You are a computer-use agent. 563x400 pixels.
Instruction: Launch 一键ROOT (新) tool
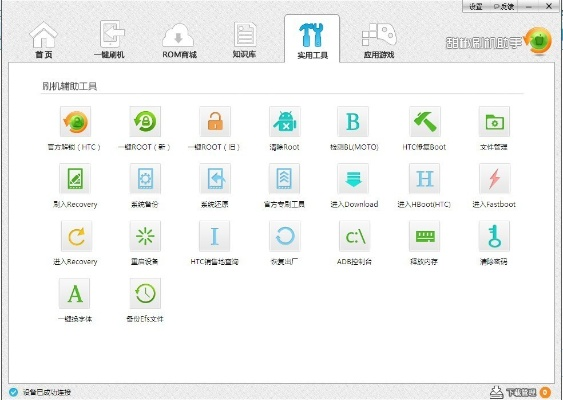(145, 122)
